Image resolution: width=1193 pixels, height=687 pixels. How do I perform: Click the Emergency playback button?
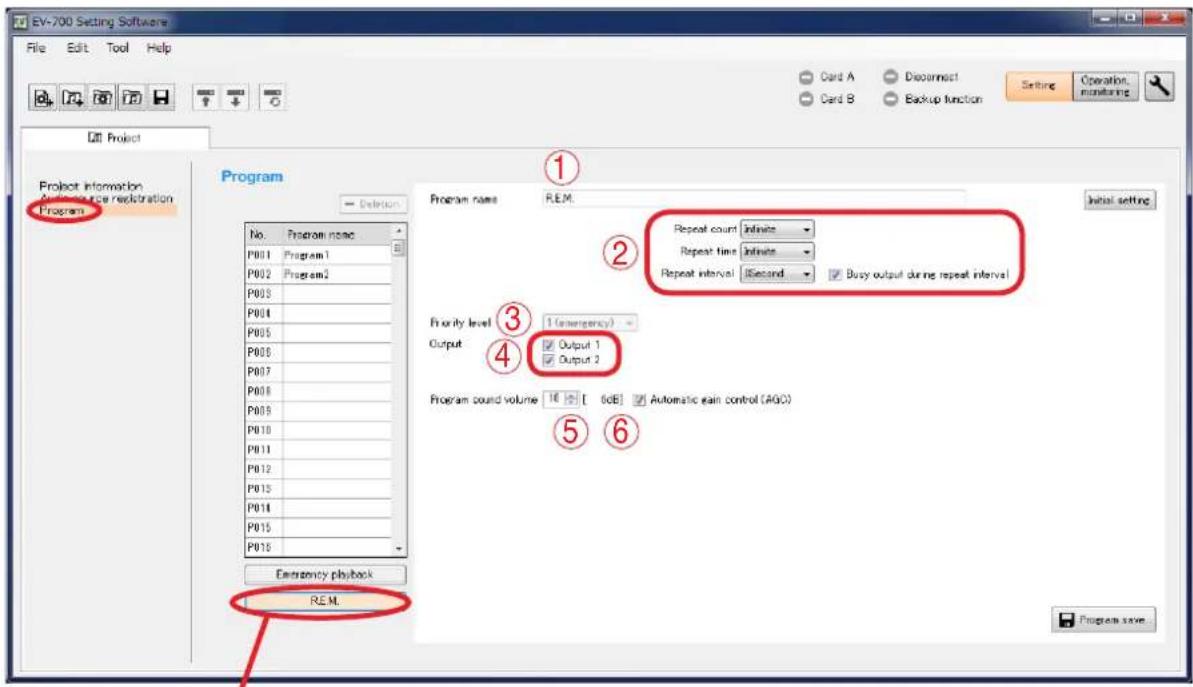[325, 574]
